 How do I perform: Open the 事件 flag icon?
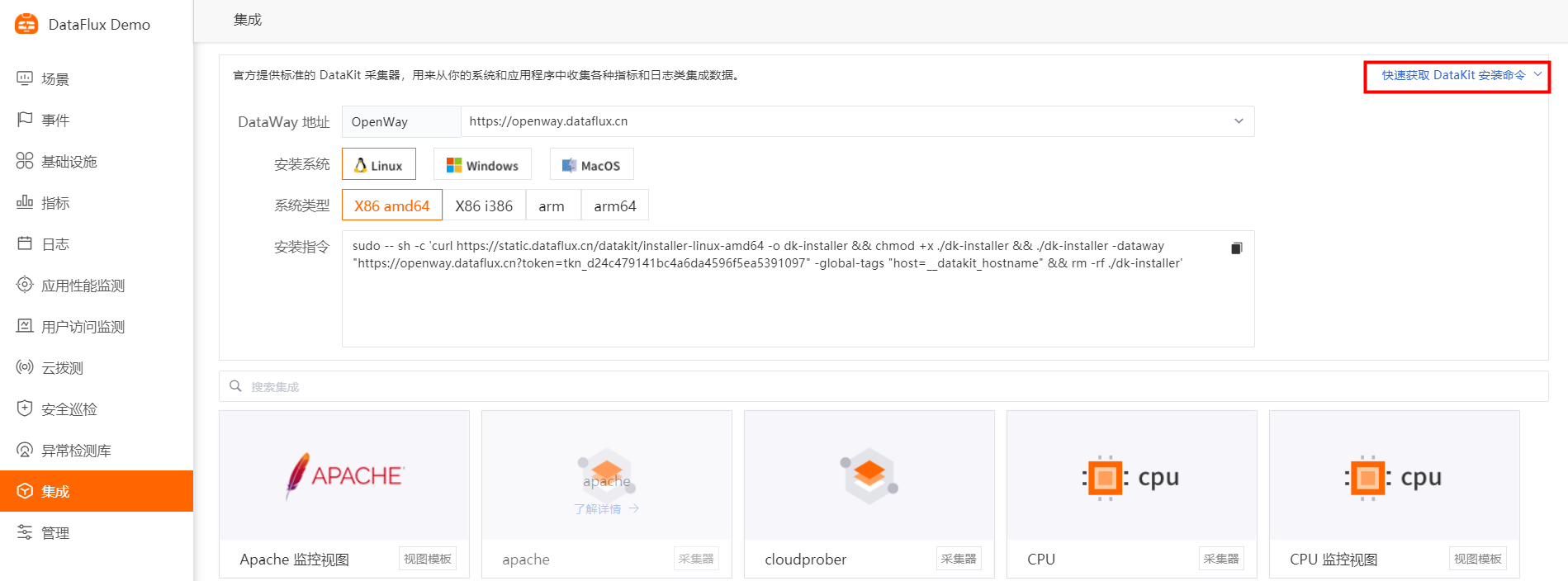tap(25, 120)
